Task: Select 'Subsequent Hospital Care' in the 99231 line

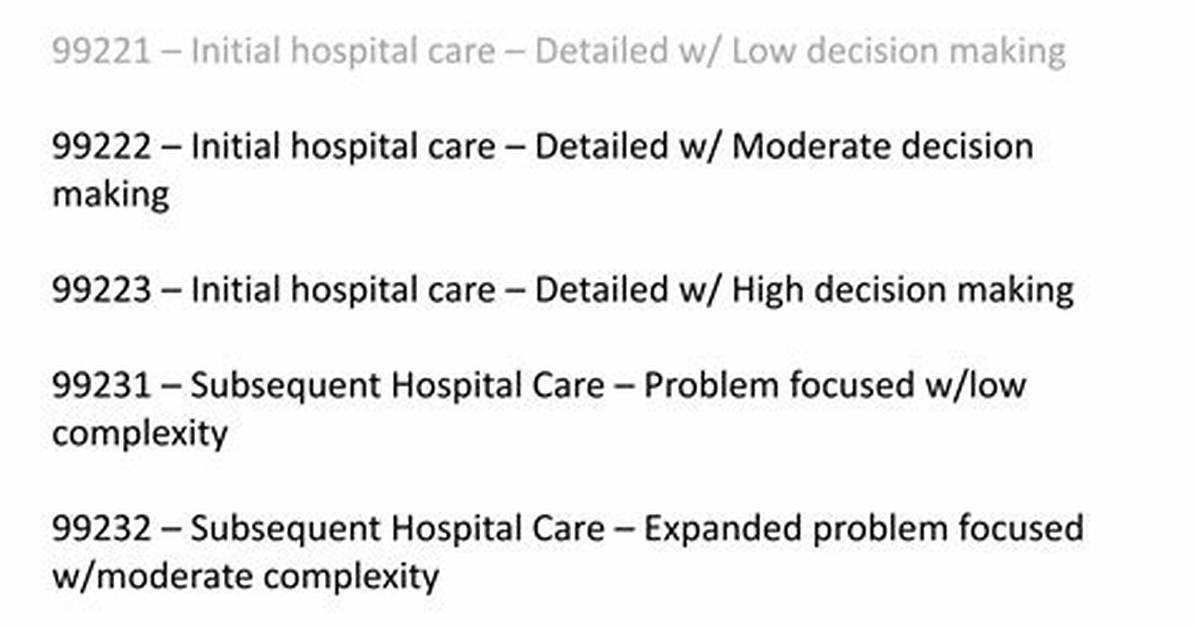Action: tap(397, 385)
